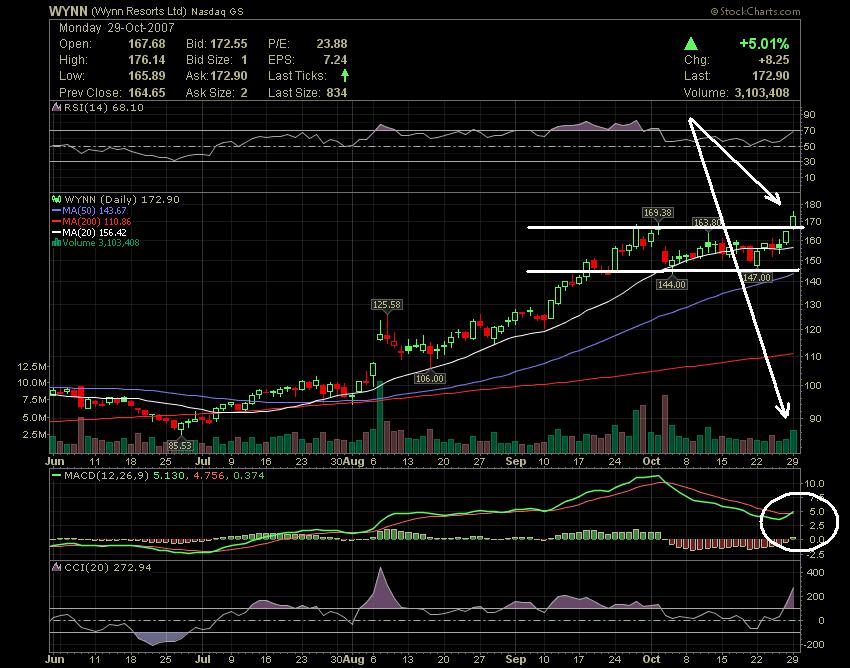Screen dimensions: 850x668
Task: Click the Bid value 172.55
Action: [x=229, y=44]
